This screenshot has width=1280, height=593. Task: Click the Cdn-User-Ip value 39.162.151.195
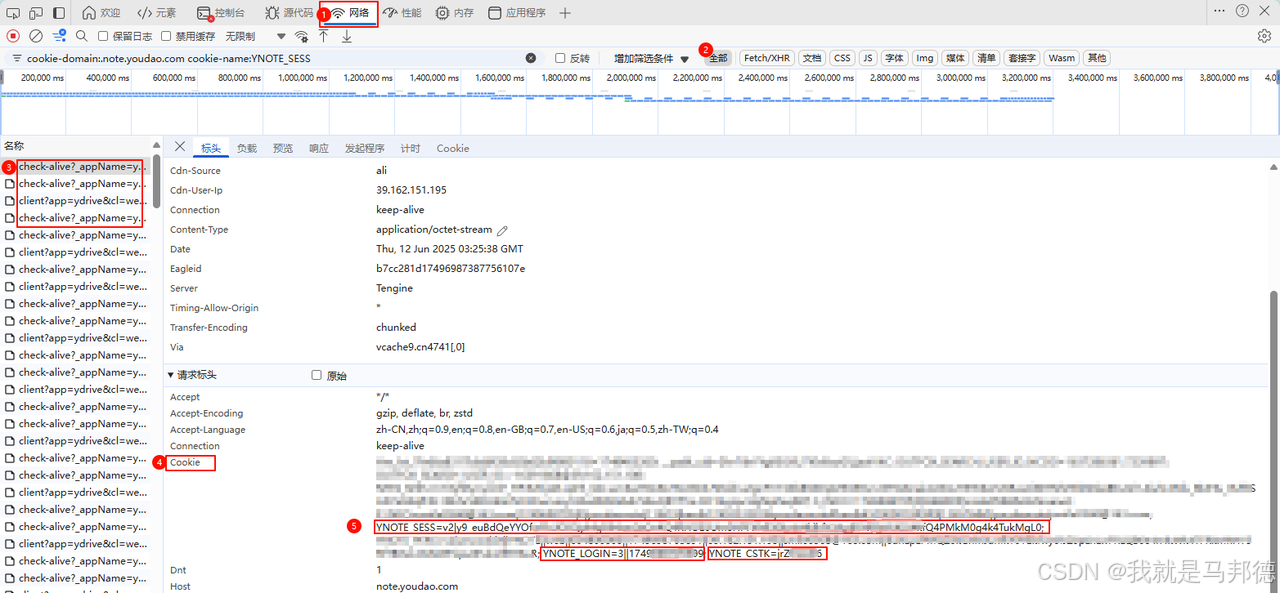point(411,190)
